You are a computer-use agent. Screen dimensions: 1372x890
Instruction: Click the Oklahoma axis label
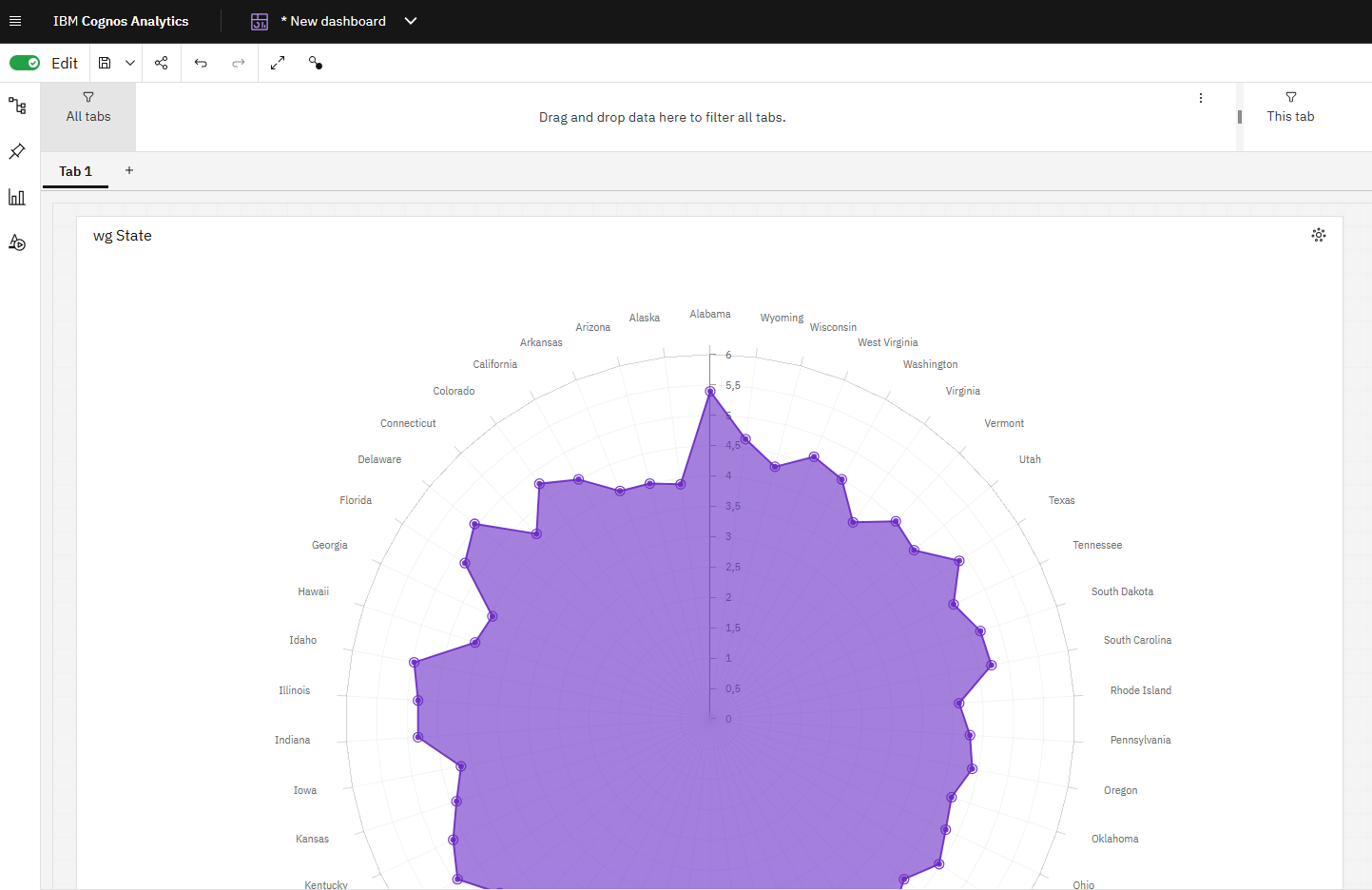tap(1115, 839)
